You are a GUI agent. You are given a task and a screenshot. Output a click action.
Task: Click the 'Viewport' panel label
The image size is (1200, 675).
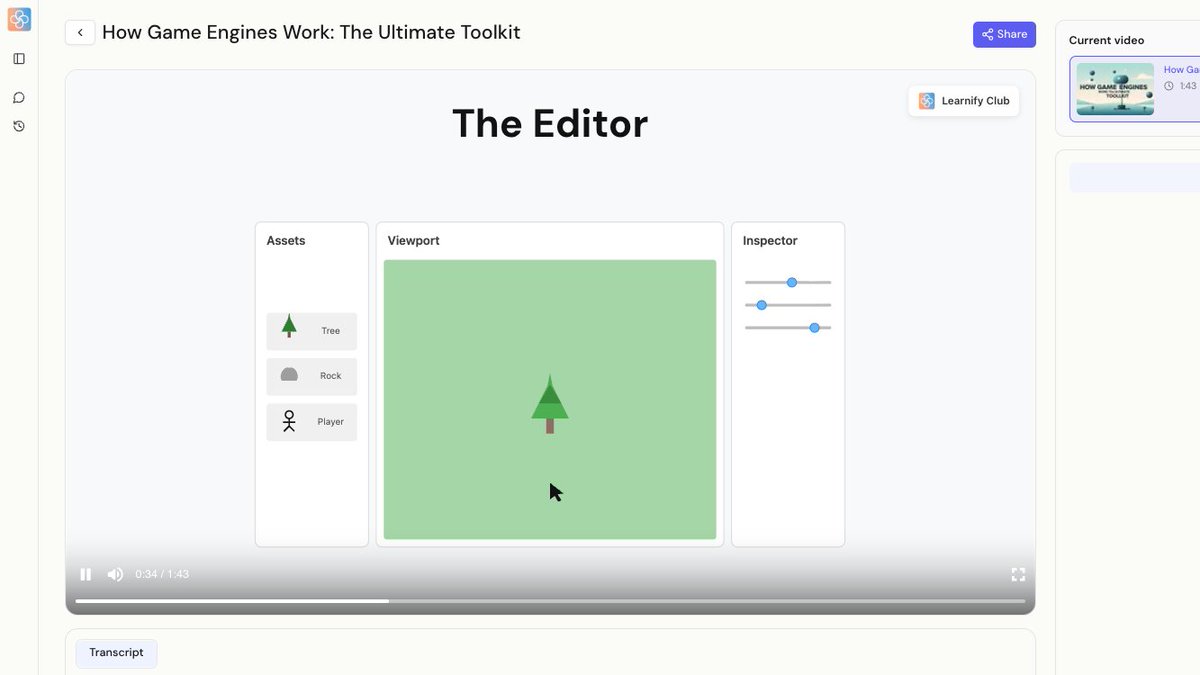(x=414, y=241)
